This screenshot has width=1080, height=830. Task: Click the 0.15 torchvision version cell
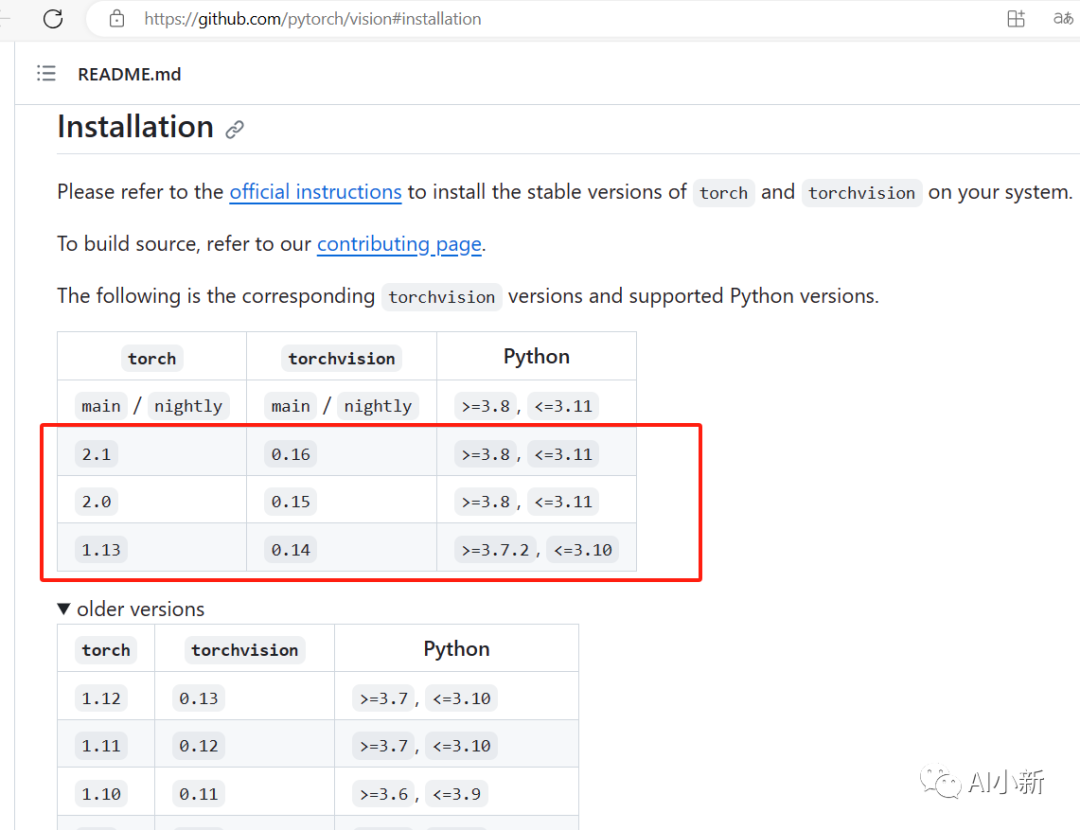click(291, 502)
